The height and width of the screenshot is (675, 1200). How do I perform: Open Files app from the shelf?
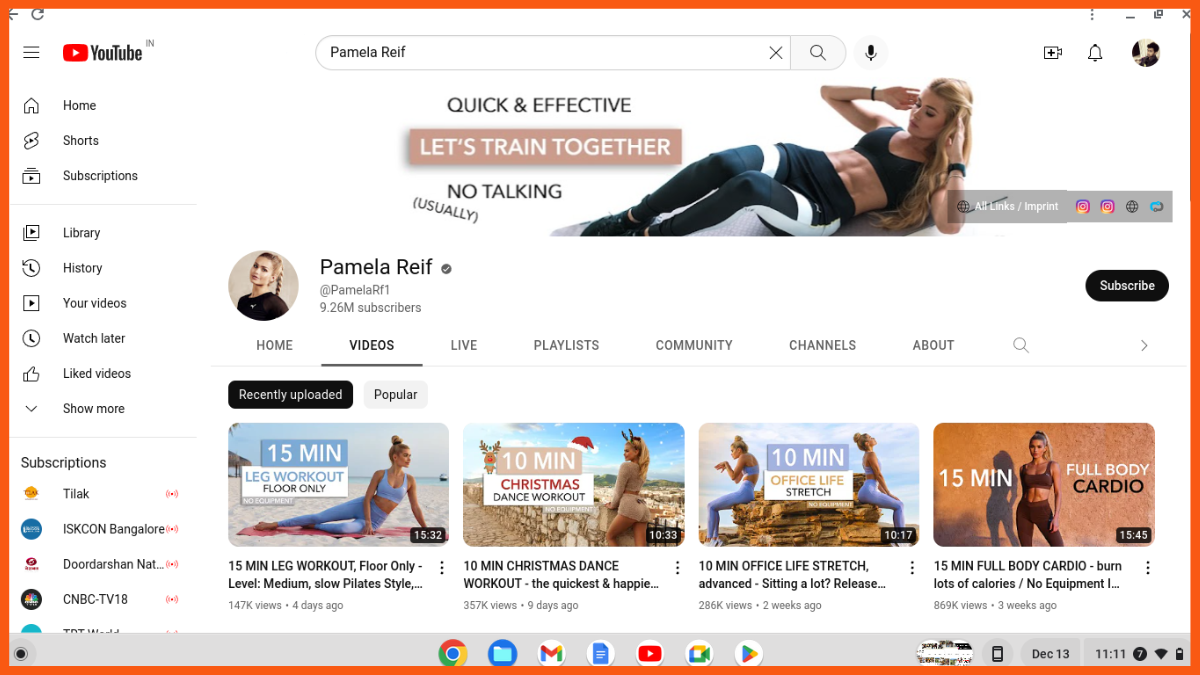click(x=502, y=654)
